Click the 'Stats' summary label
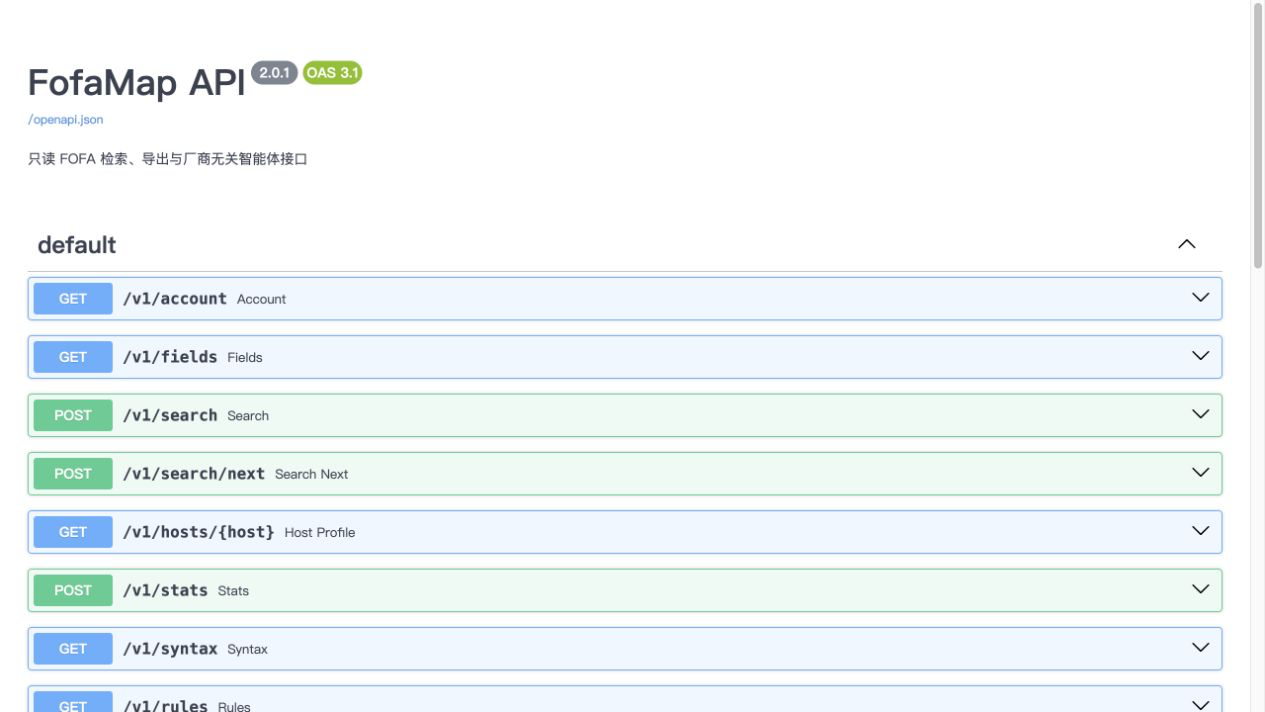Image resolution: width=1265 pixels, height=712 pixels. pyautogui.click(x=233, y=591)
